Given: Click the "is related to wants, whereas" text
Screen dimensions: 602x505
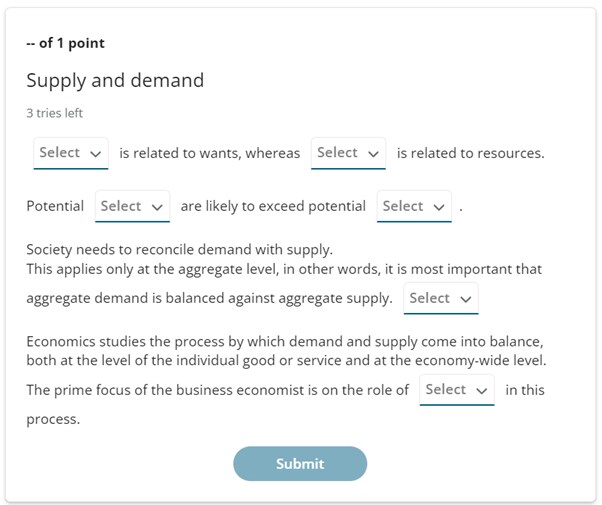Looking at the screenshot, I should [209, 154].
